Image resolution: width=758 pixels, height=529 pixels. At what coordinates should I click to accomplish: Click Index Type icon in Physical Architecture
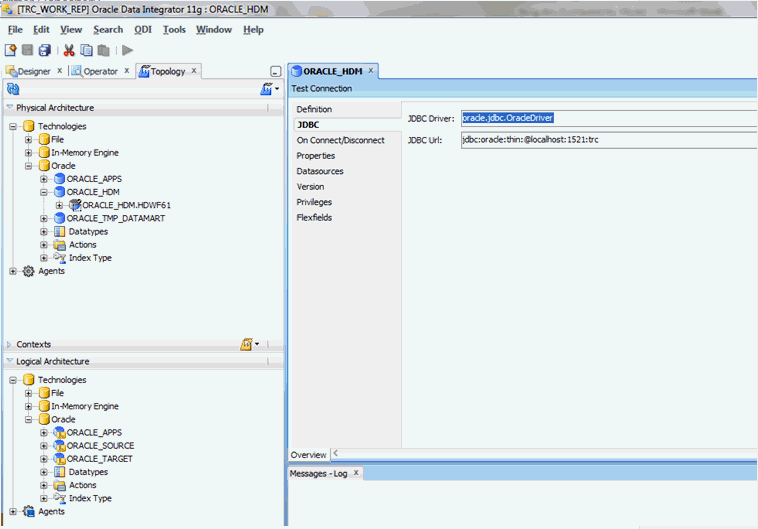[x=59, y=258]
